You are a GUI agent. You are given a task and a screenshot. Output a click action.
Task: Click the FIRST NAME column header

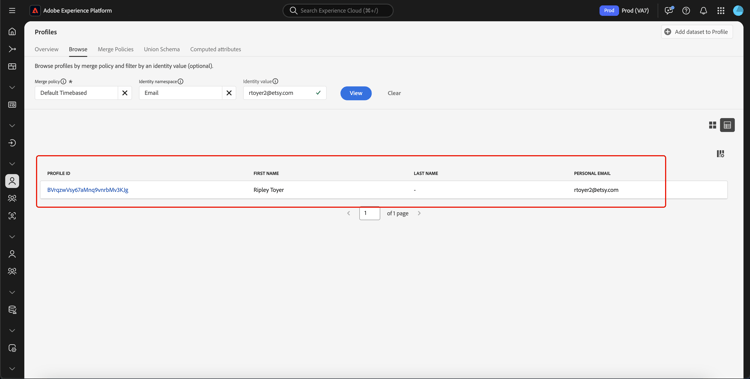pos(266,173)
